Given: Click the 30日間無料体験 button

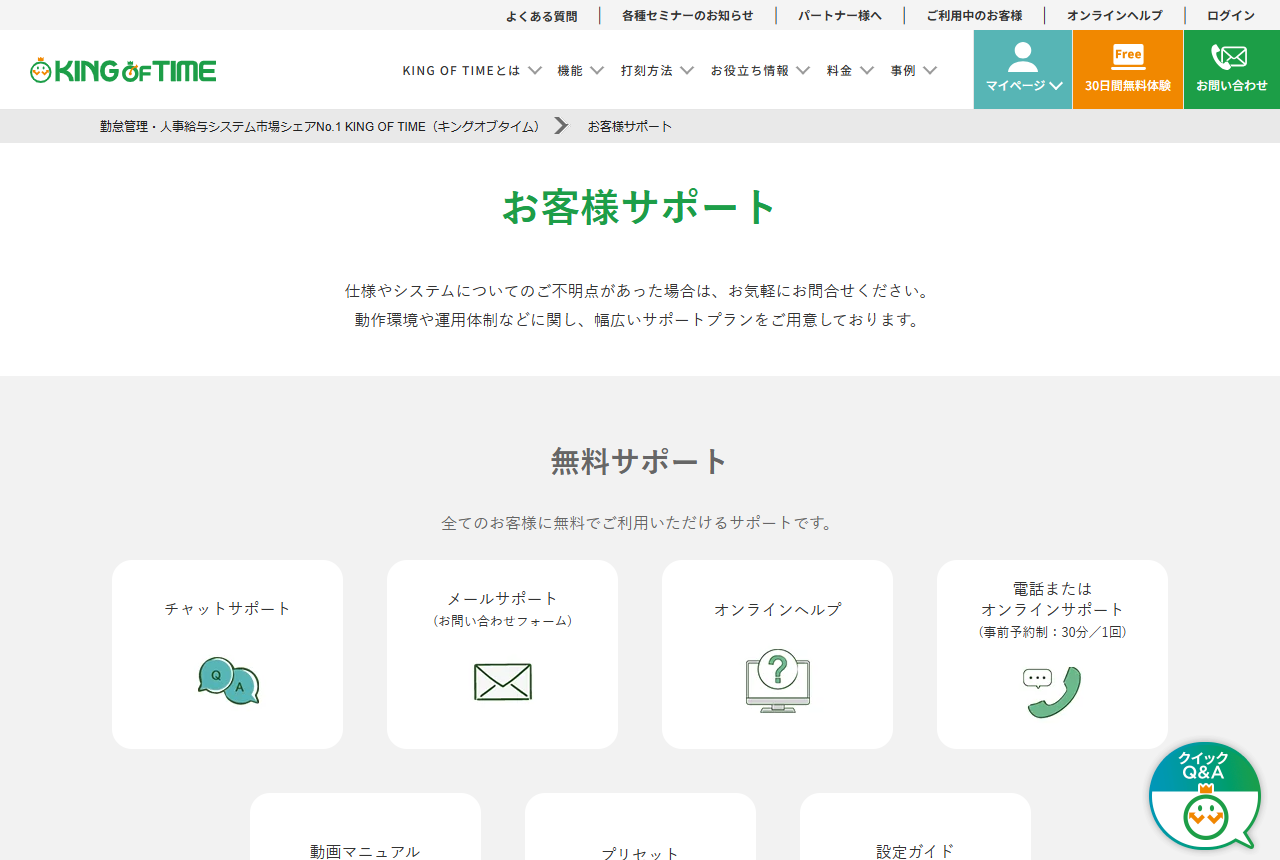Looking at the screenshot, I should point(1128,70).
